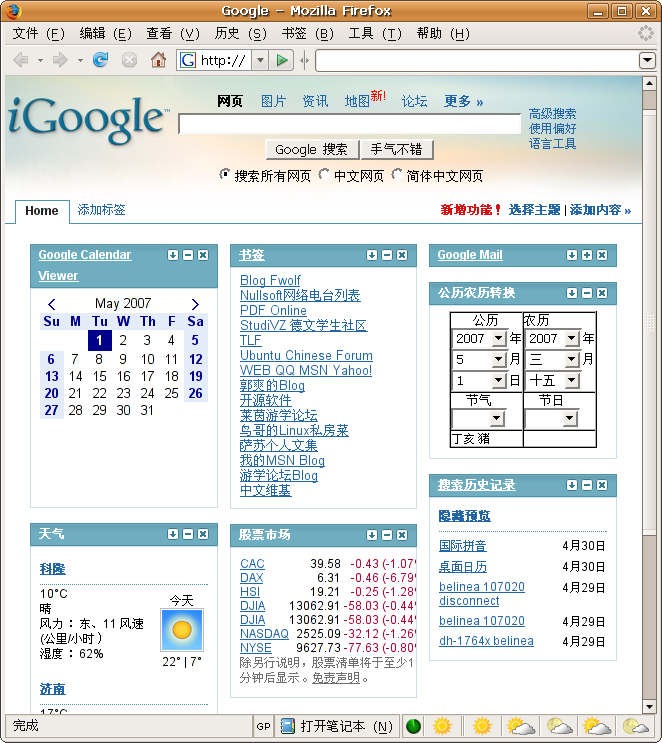Image resolution: width=662 pixels, height=743 pixels.
Task: Click the scrollbar down arrow
Action: [x=649, y=707]
